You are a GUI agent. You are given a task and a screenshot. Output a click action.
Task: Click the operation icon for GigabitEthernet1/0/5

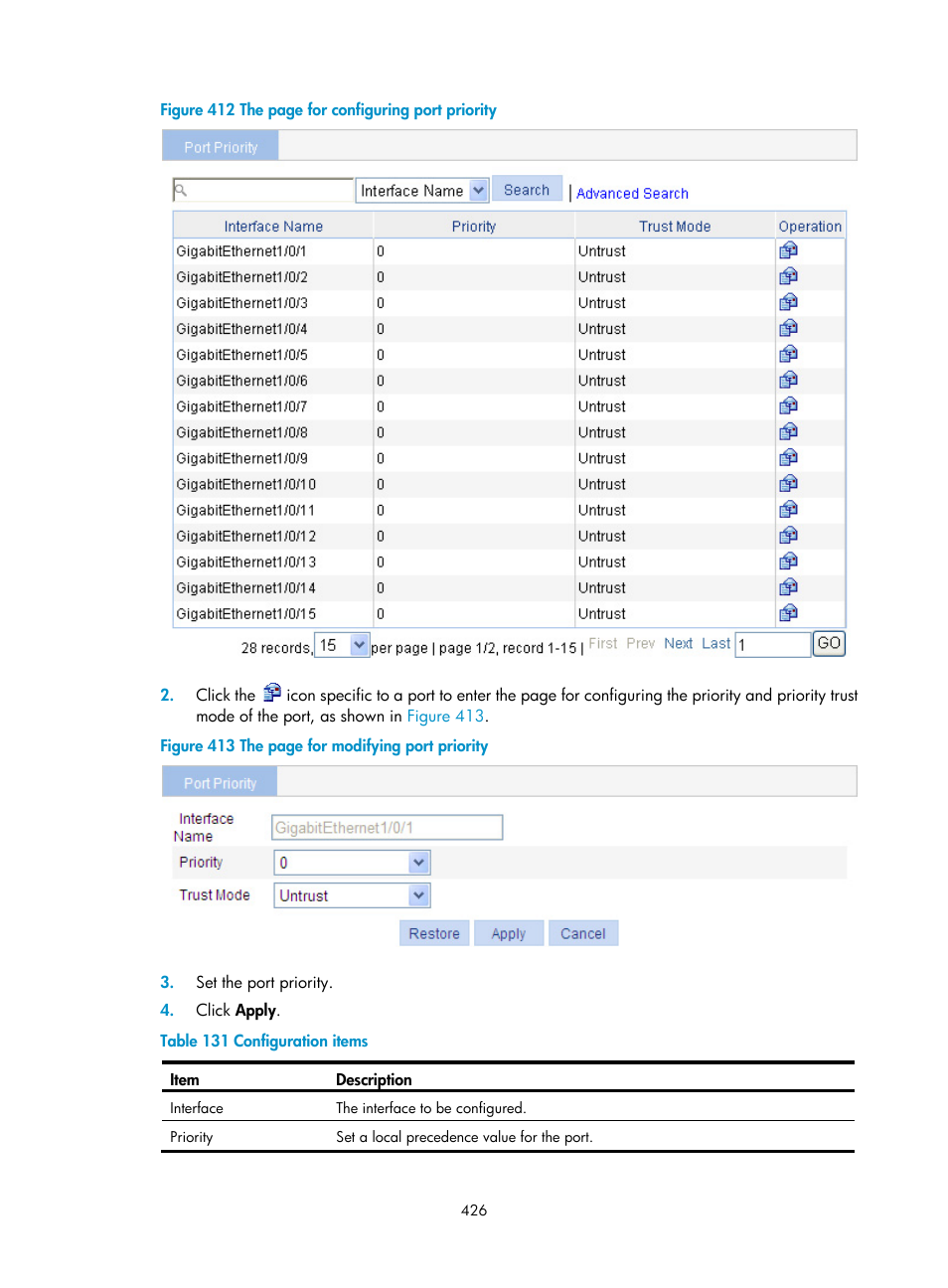(789, 354)
